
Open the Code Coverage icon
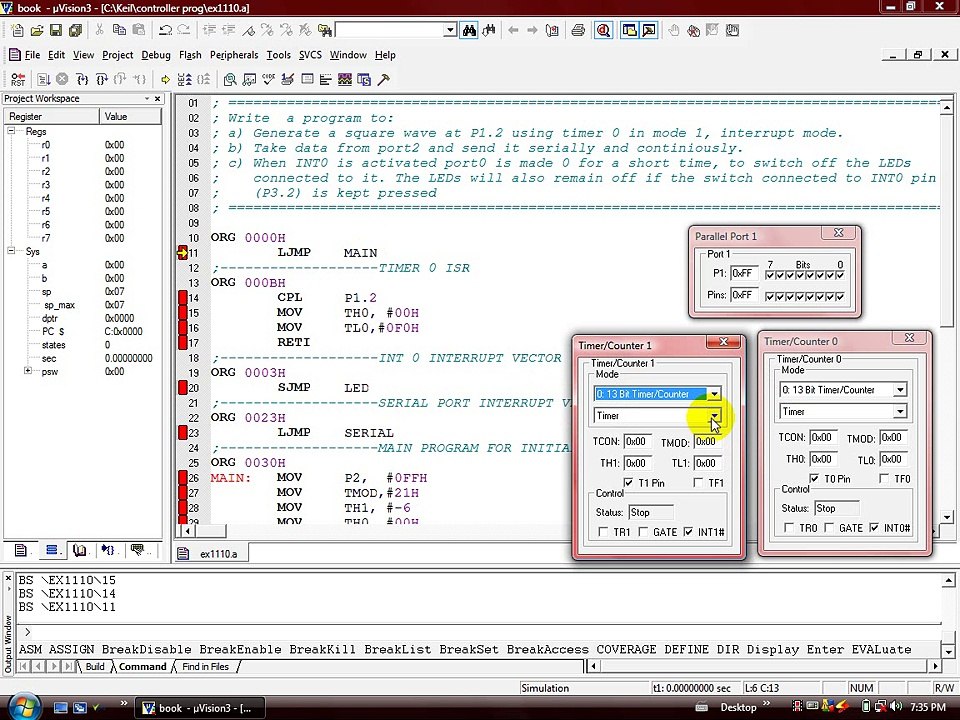(x=268, y=79)
